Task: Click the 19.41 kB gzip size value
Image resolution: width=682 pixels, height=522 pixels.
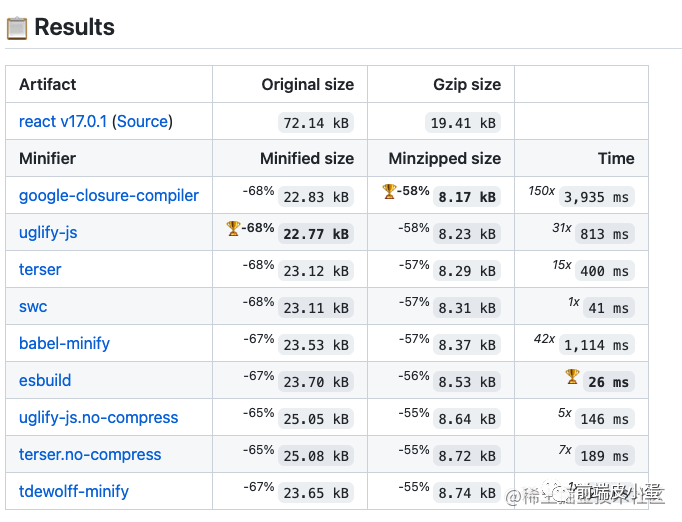Action: [x=463, y=123]
